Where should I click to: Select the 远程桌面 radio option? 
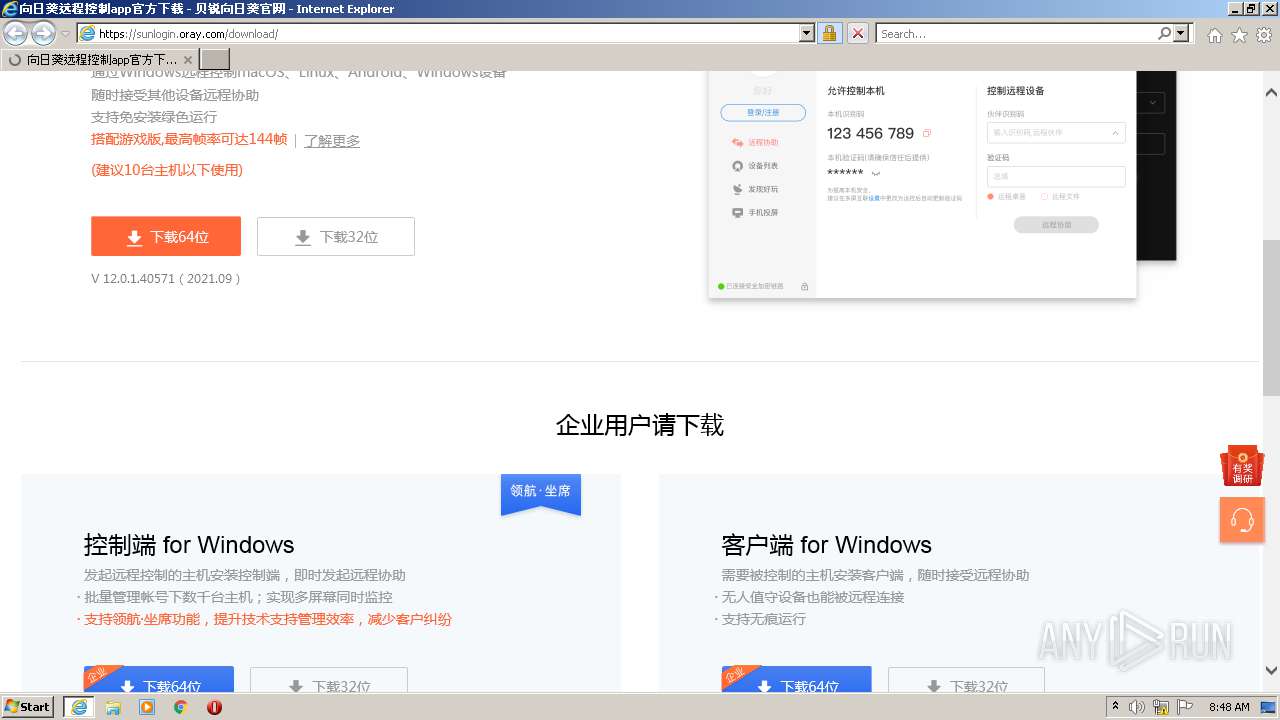click(x=1007, y=196)
